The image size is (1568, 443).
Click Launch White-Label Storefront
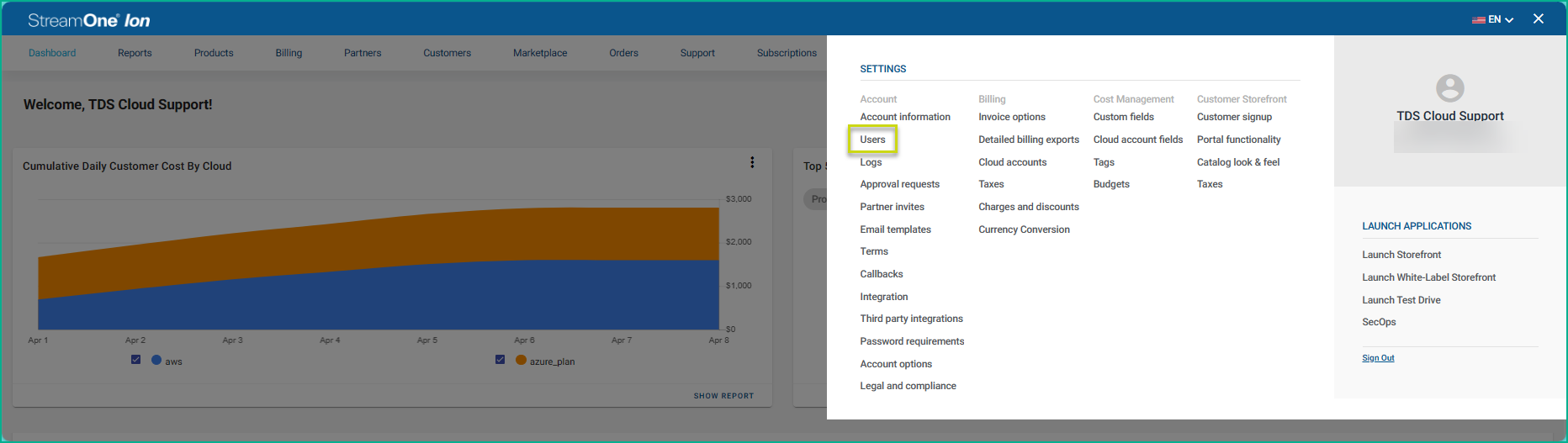[1428, 277]
